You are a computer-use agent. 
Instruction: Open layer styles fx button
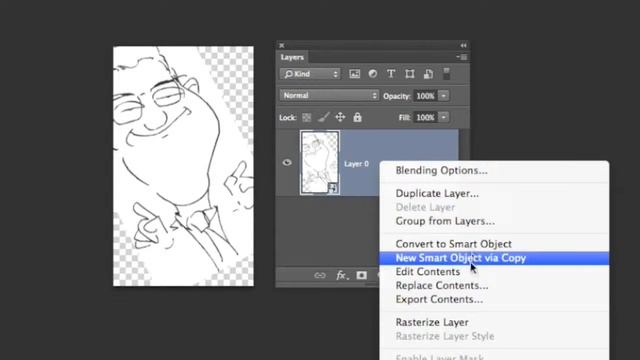(x=342, y=276)
